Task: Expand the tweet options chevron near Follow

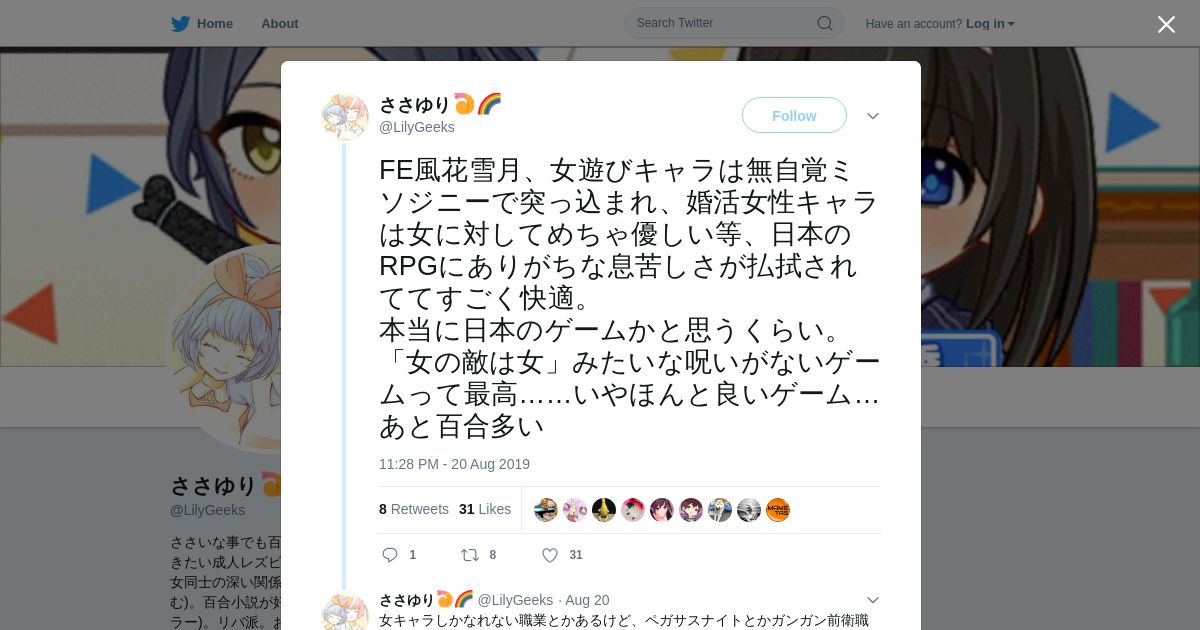Action: [873, 116]
